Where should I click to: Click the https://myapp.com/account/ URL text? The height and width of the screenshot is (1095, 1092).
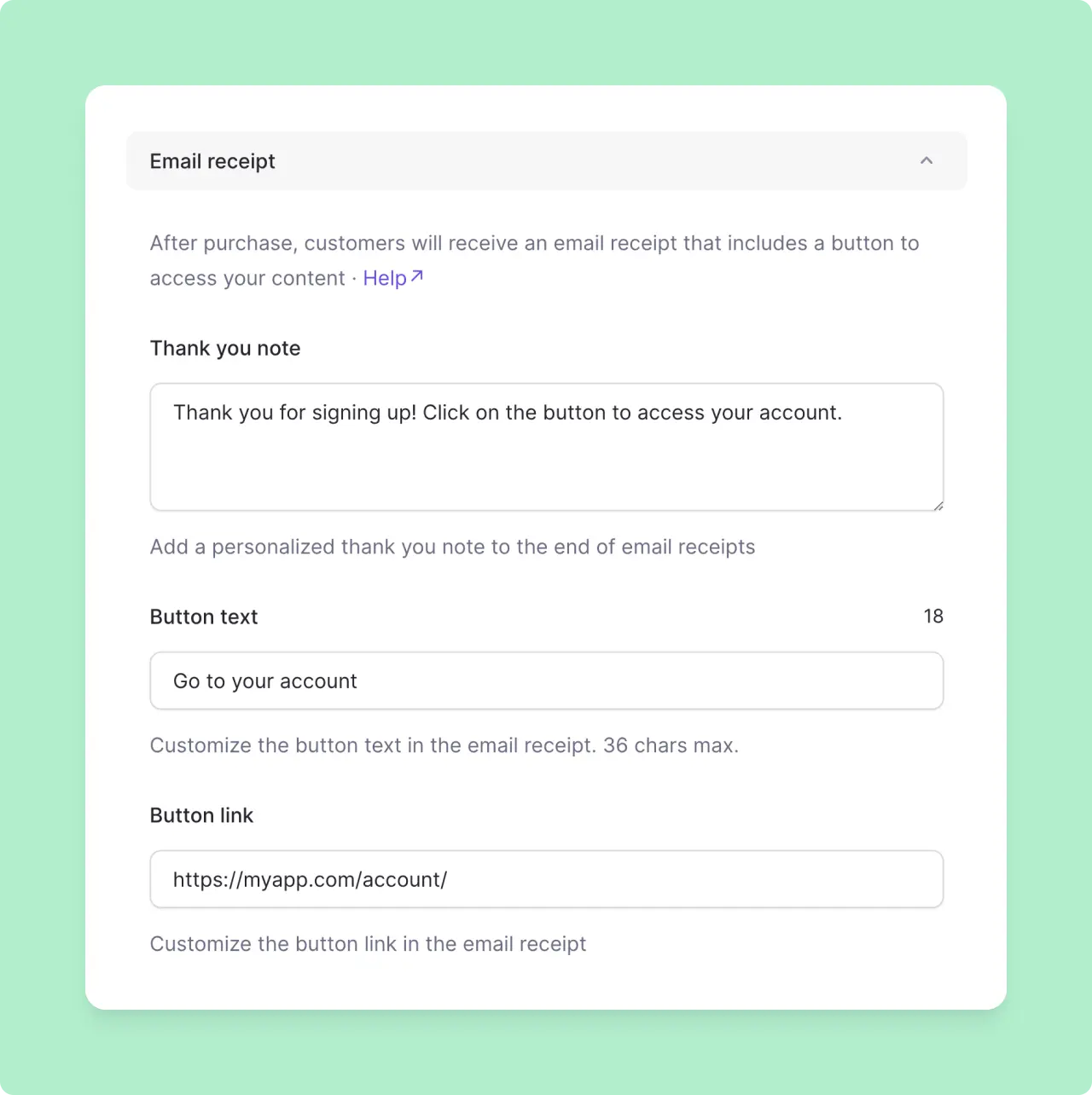(x=310, y=879)
